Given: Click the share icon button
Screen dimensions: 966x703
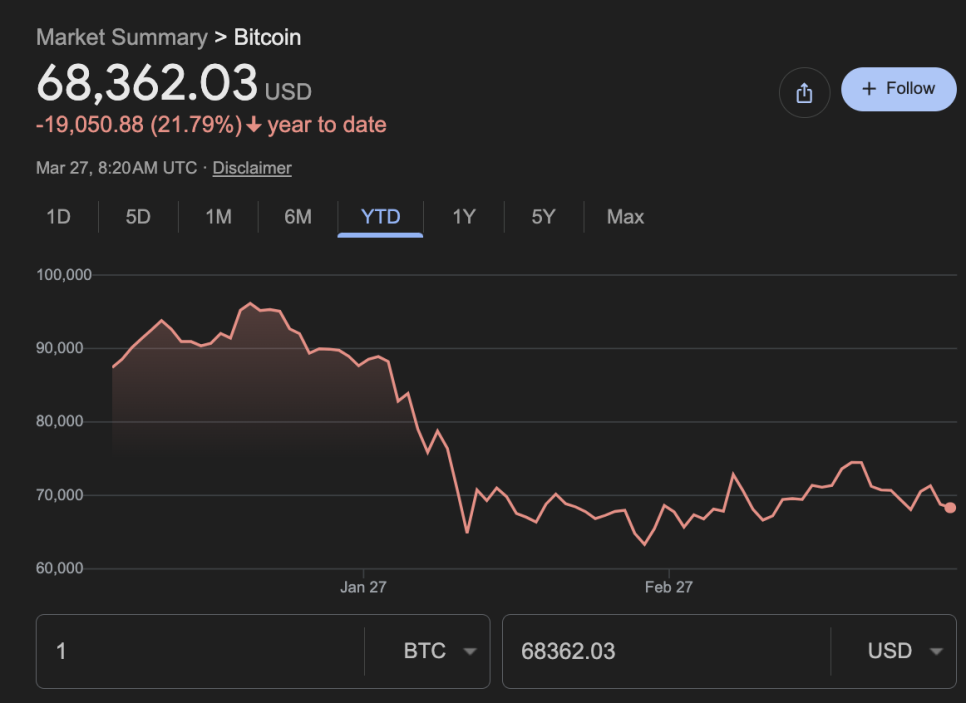Looking at the screenshot, I should point(804,93).
